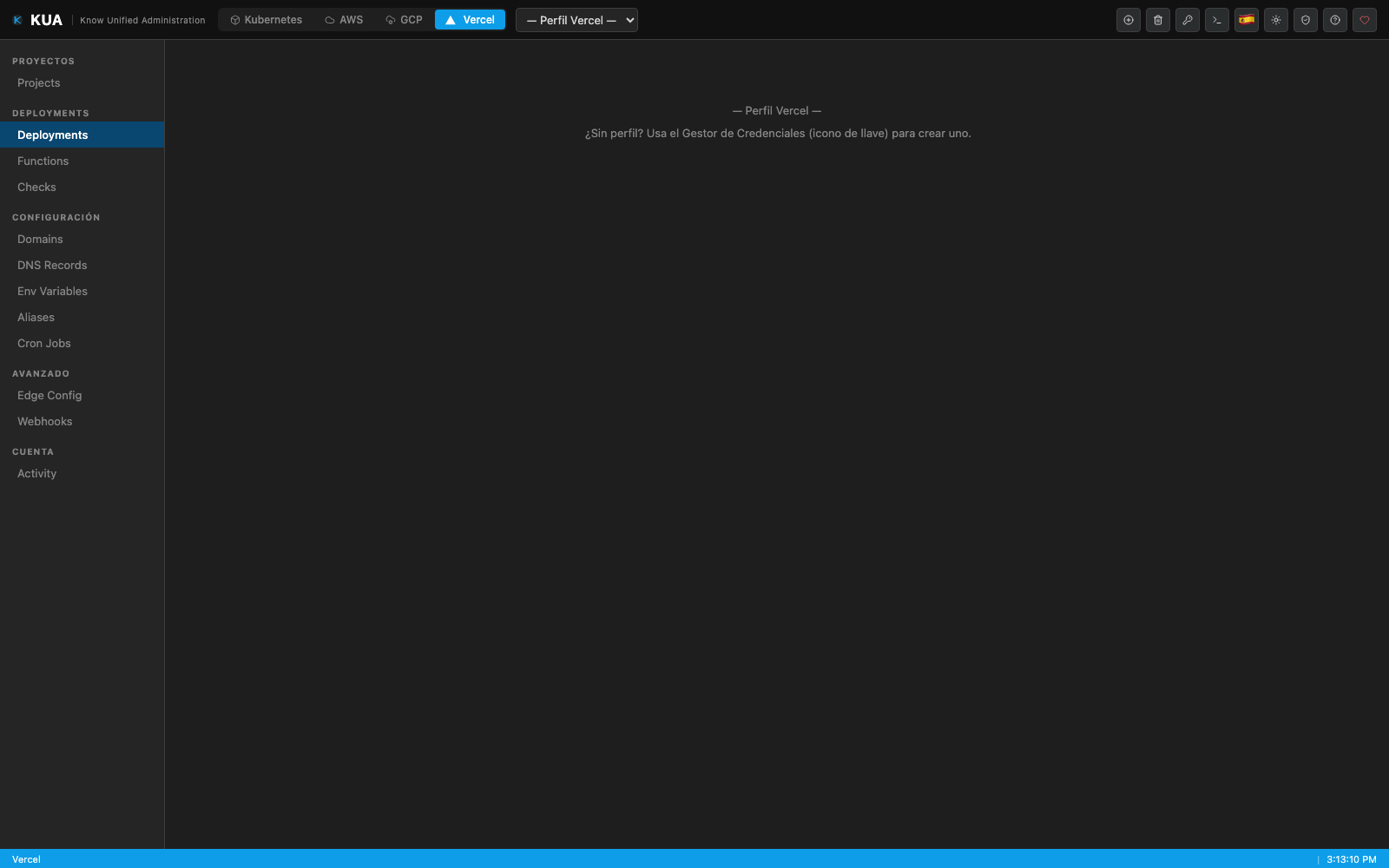This screenshot has height=868, width=1389.
Task: Click the '— Perfil Vercel —' heading in main area
Action: (x=777, y=111)
